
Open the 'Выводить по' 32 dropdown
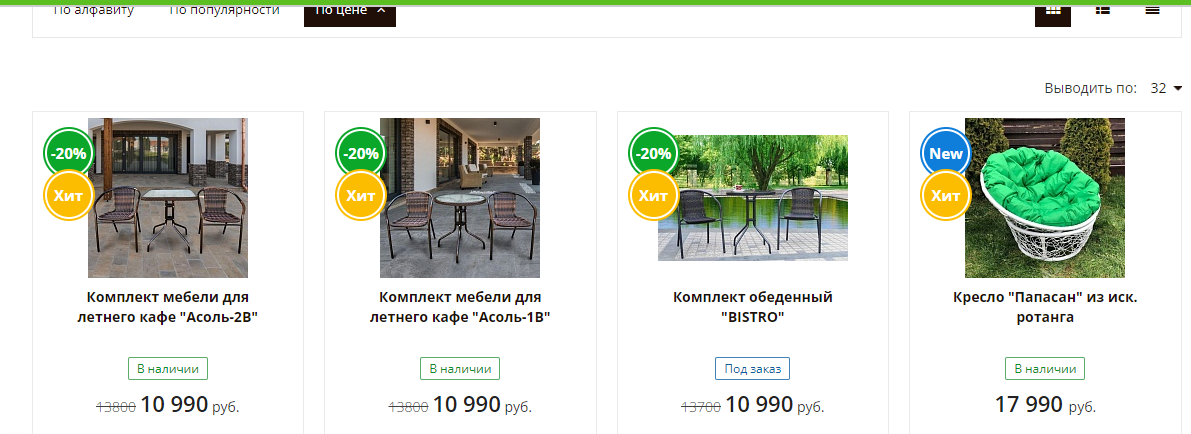click(x=1167, y=88)
